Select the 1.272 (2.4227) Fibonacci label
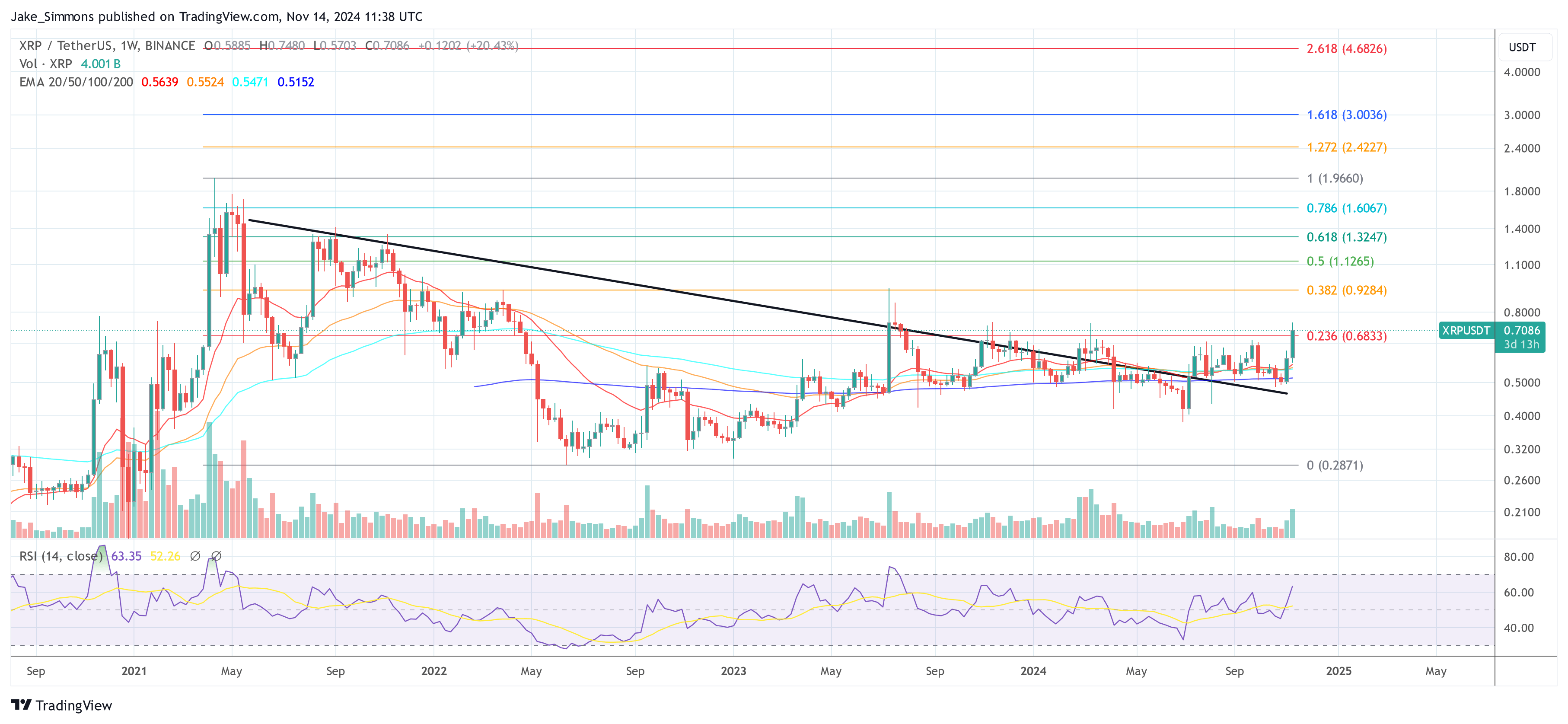1568x724 pixels. (x=1346, y=147)
